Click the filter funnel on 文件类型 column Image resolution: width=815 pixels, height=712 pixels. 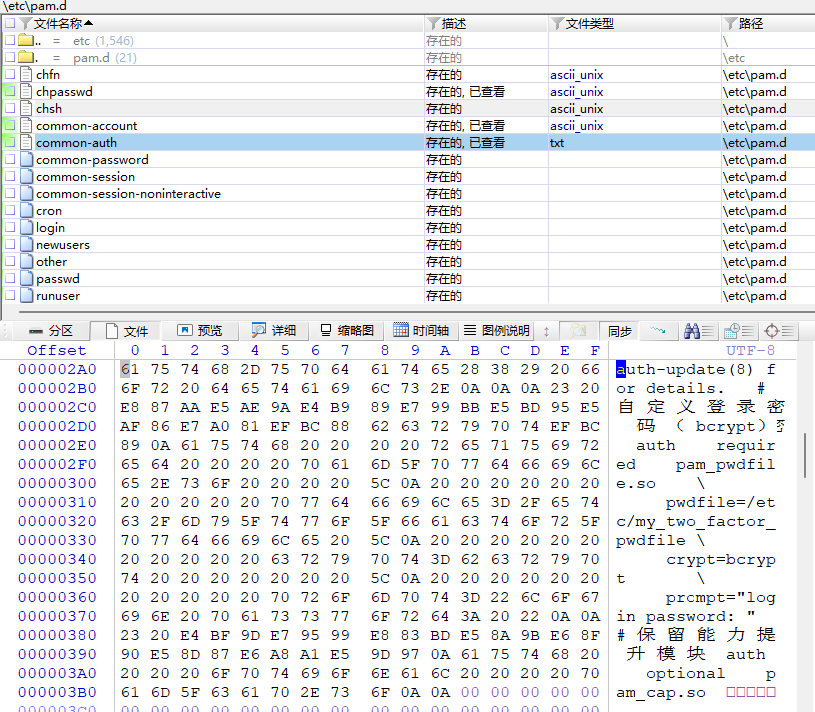tap(557, 23)
